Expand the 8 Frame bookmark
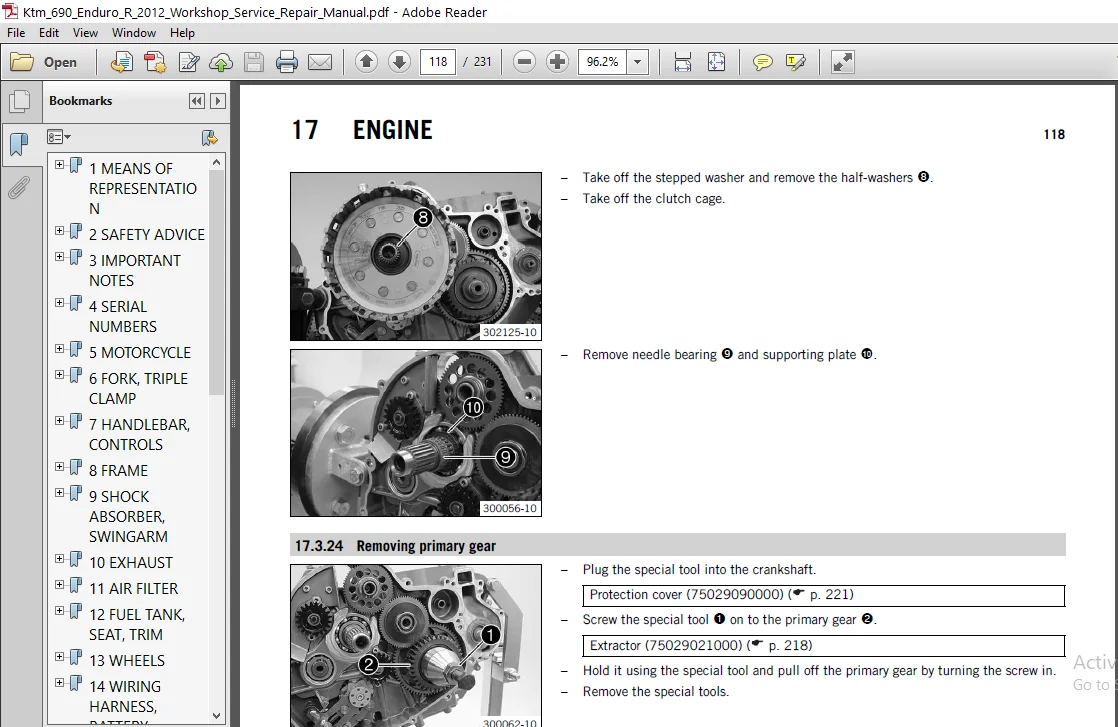Viewport: 1118px width, 727px height. pyautogui.click(x=59, y=467)
